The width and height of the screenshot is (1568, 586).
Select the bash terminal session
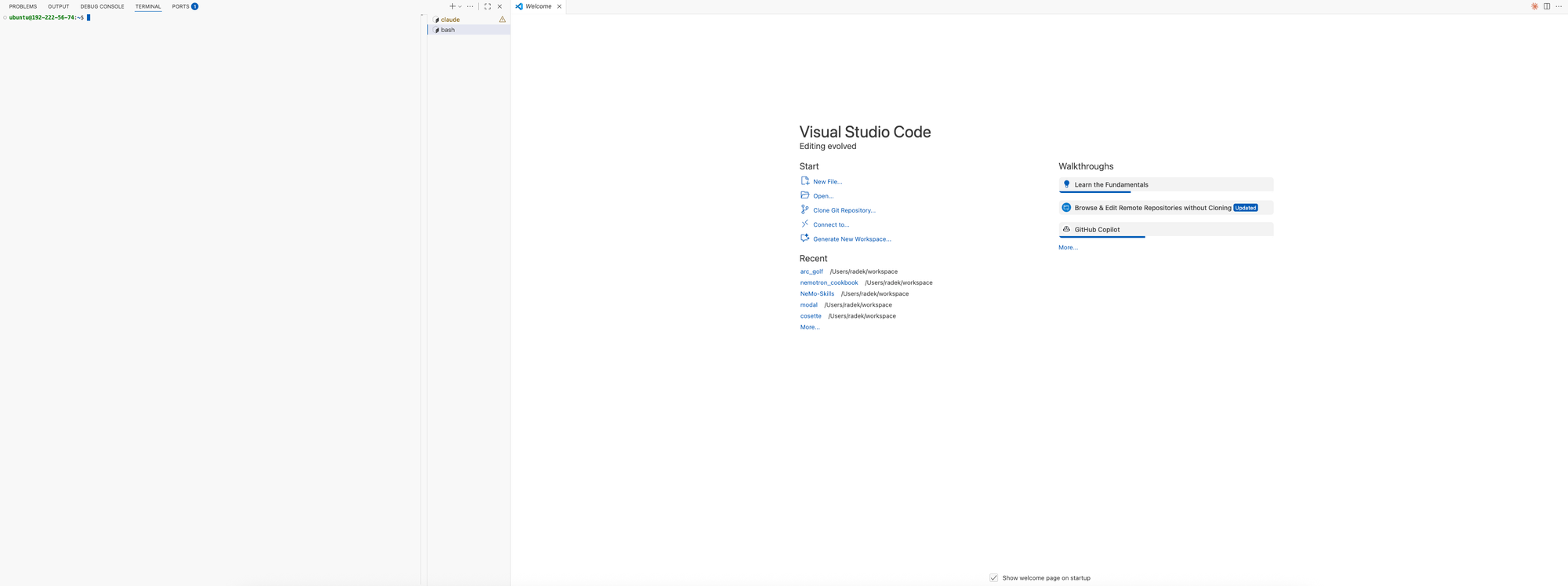click(x=469, y=30)
